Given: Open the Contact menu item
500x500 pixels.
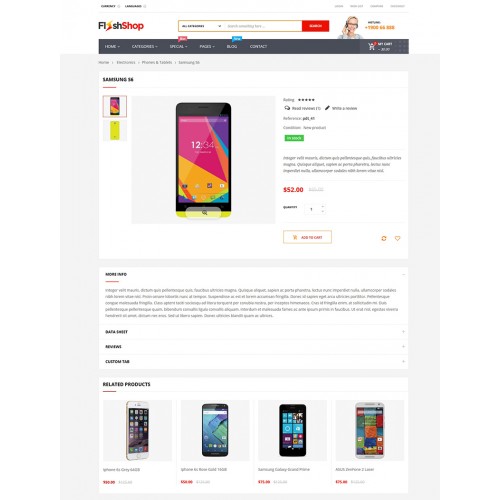Looking at the screenshot, I should [x=258, y=46].
